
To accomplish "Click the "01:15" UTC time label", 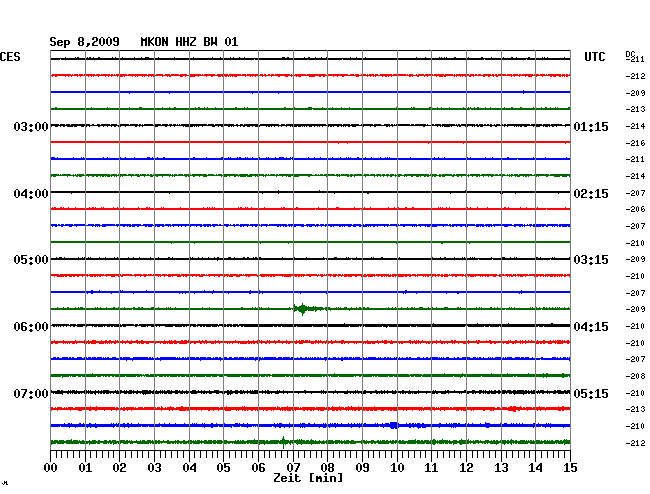I will tap(591, 126).
